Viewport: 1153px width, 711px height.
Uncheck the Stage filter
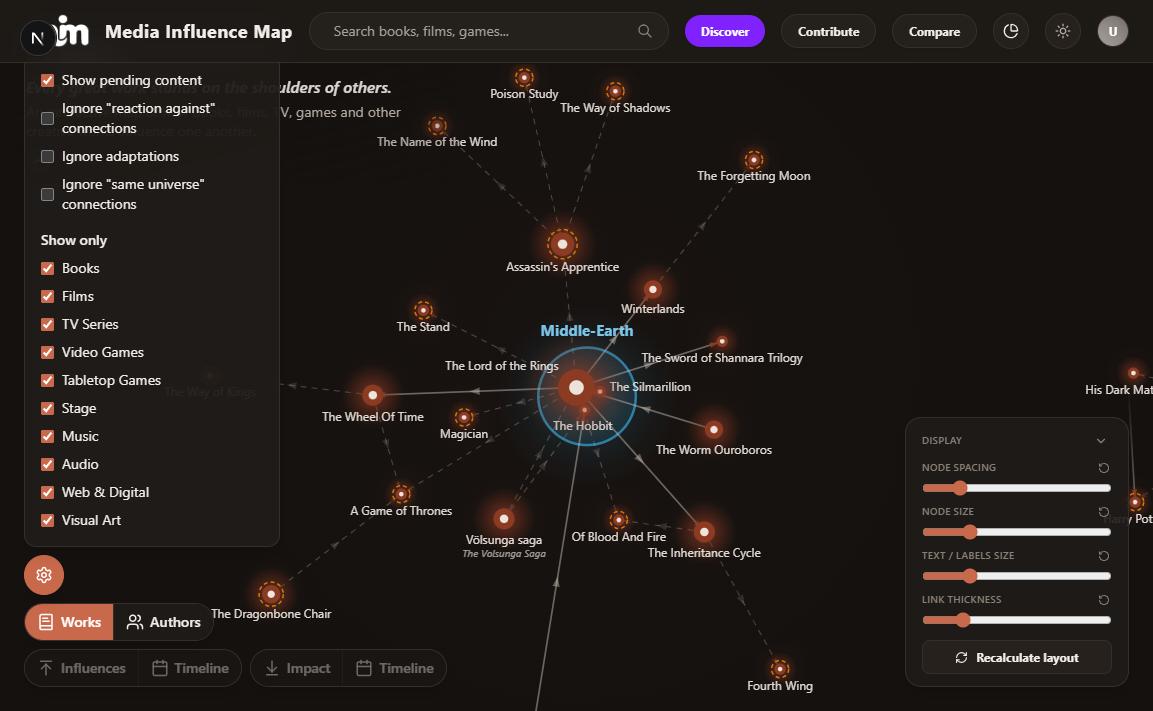[x=48, y=408]
